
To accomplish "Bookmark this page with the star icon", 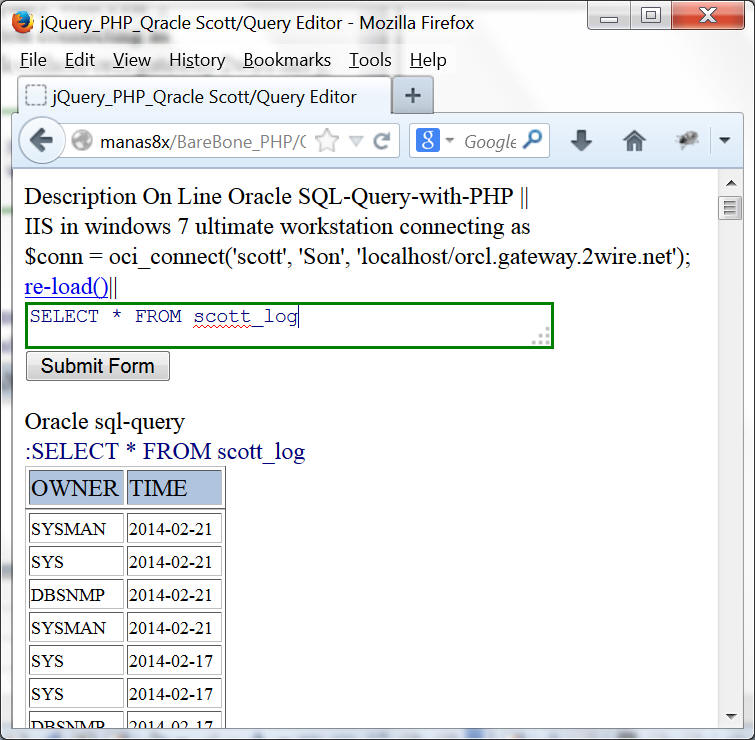I will coord(327,141).
